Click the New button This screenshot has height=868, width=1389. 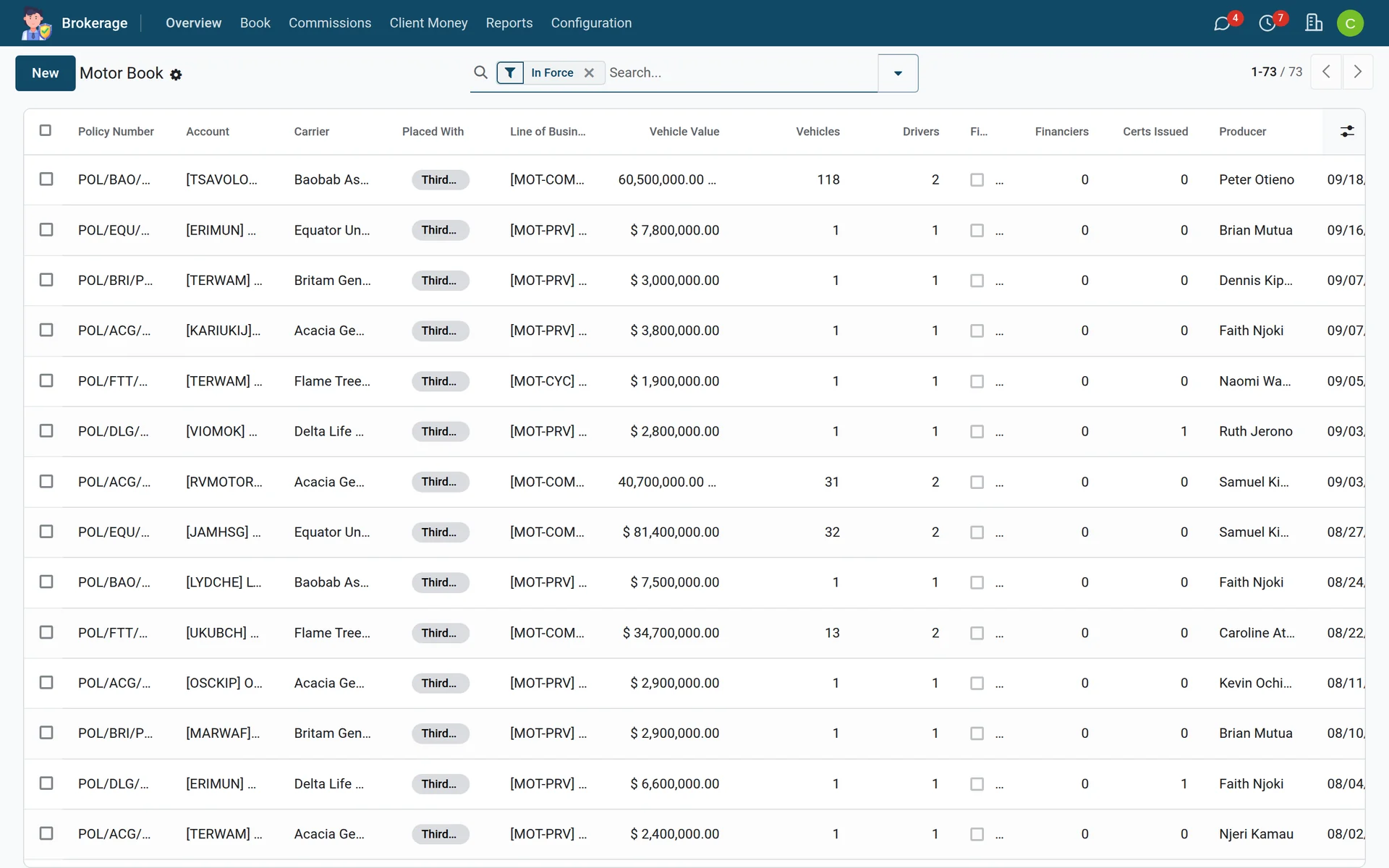pos(46,73)
